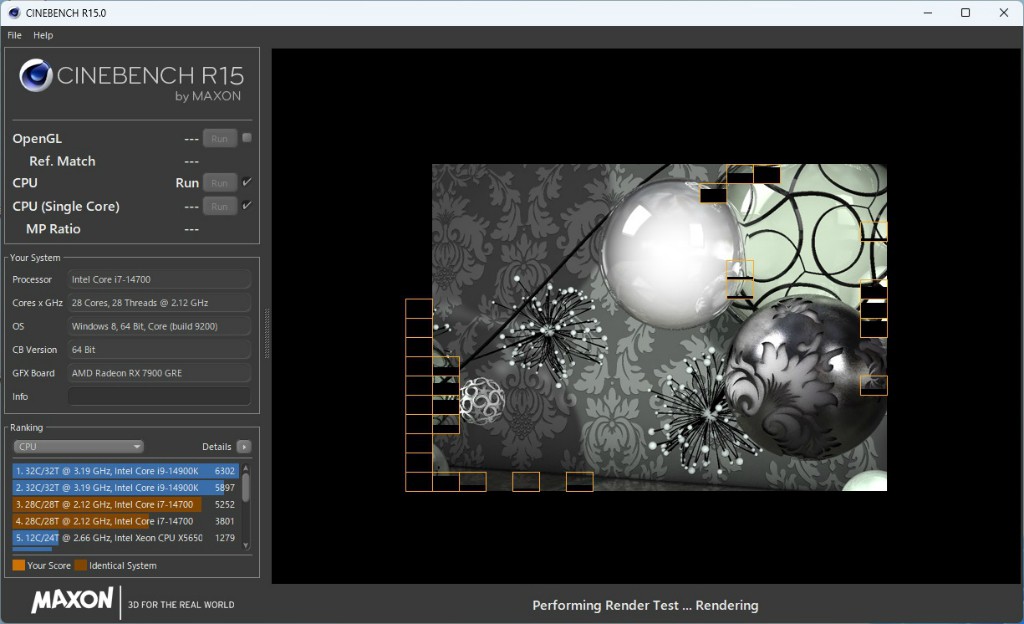Click the Identical System legend swatch
This screenshot has height=624, width=1024.
(80, 566)
